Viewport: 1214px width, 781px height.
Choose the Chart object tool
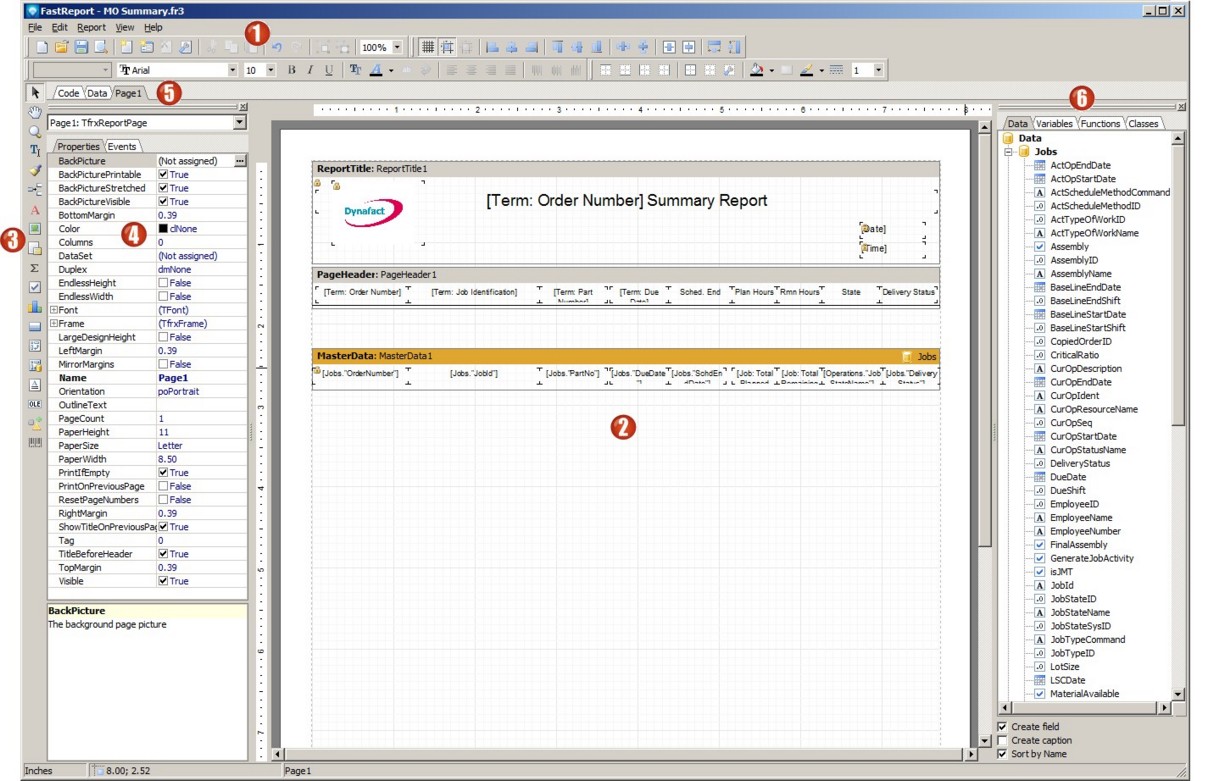tap(35, 307)
